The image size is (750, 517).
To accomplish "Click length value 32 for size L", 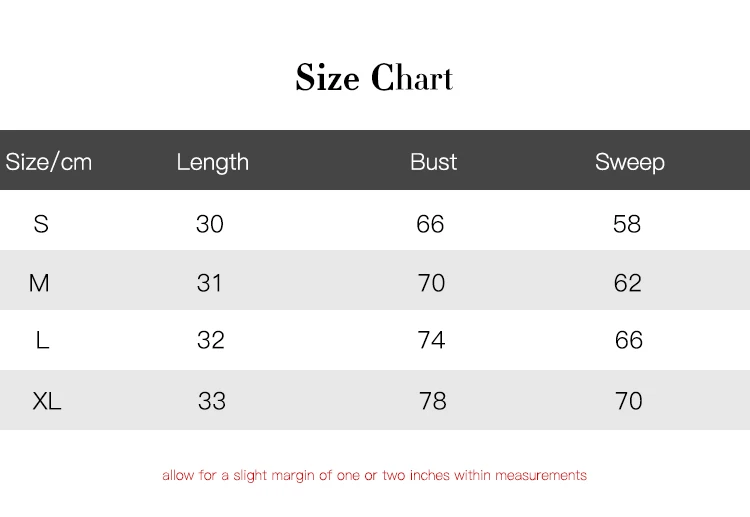I will [x=211, y=341].
